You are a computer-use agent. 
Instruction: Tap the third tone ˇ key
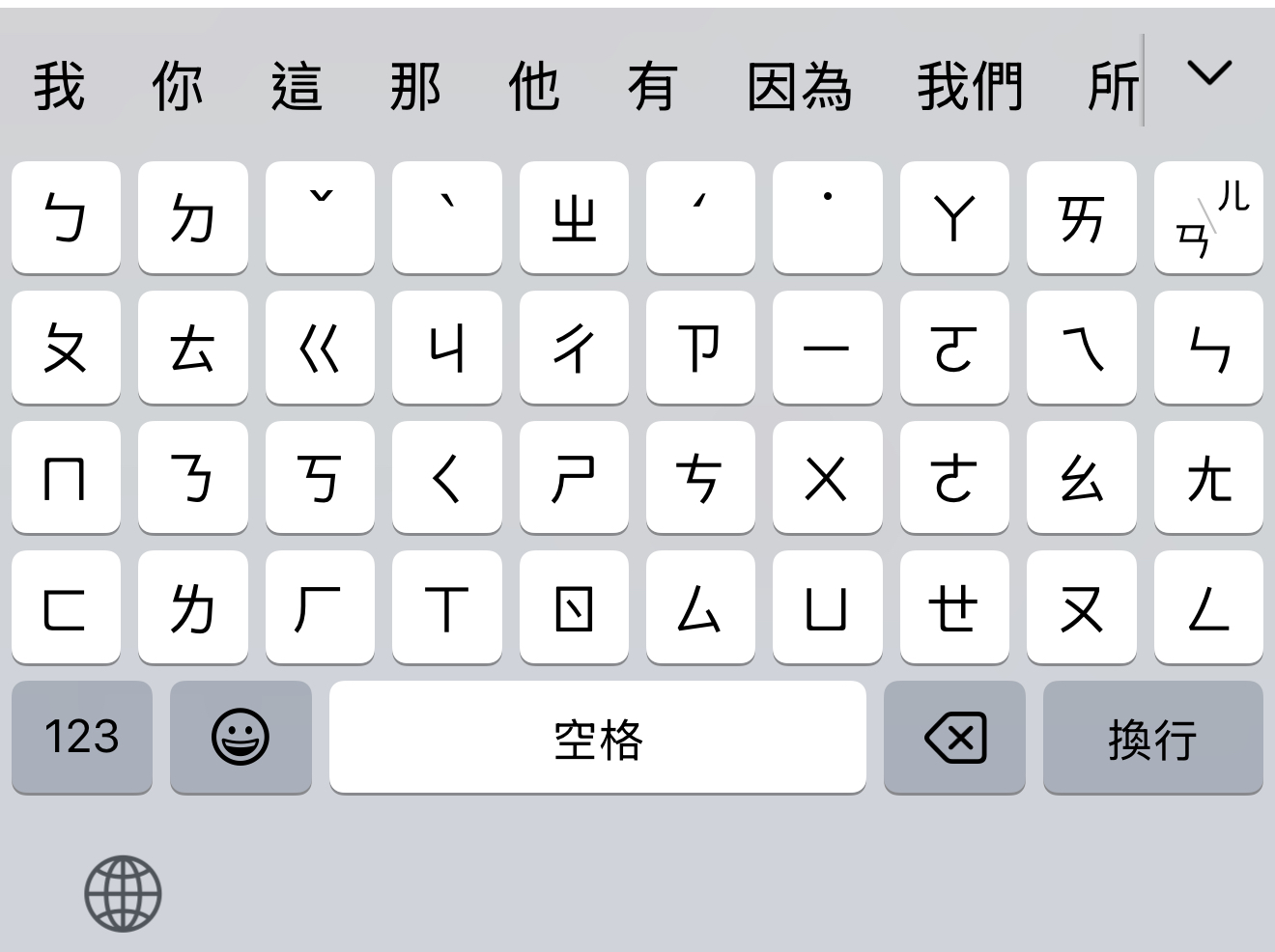point(320,217)
